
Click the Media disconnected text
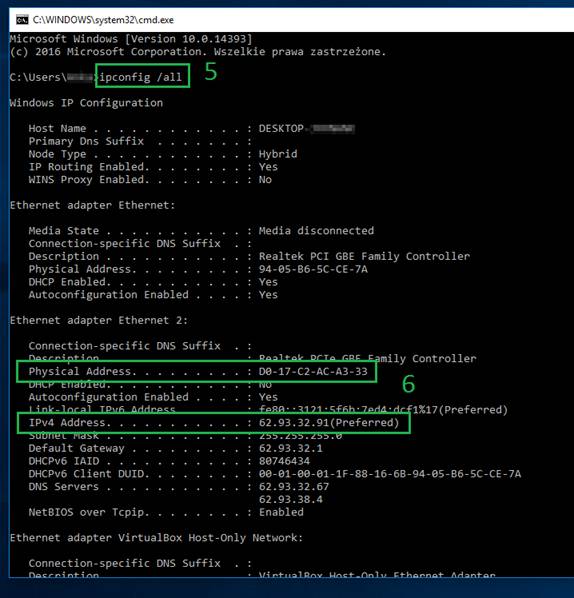coord(316,231)
